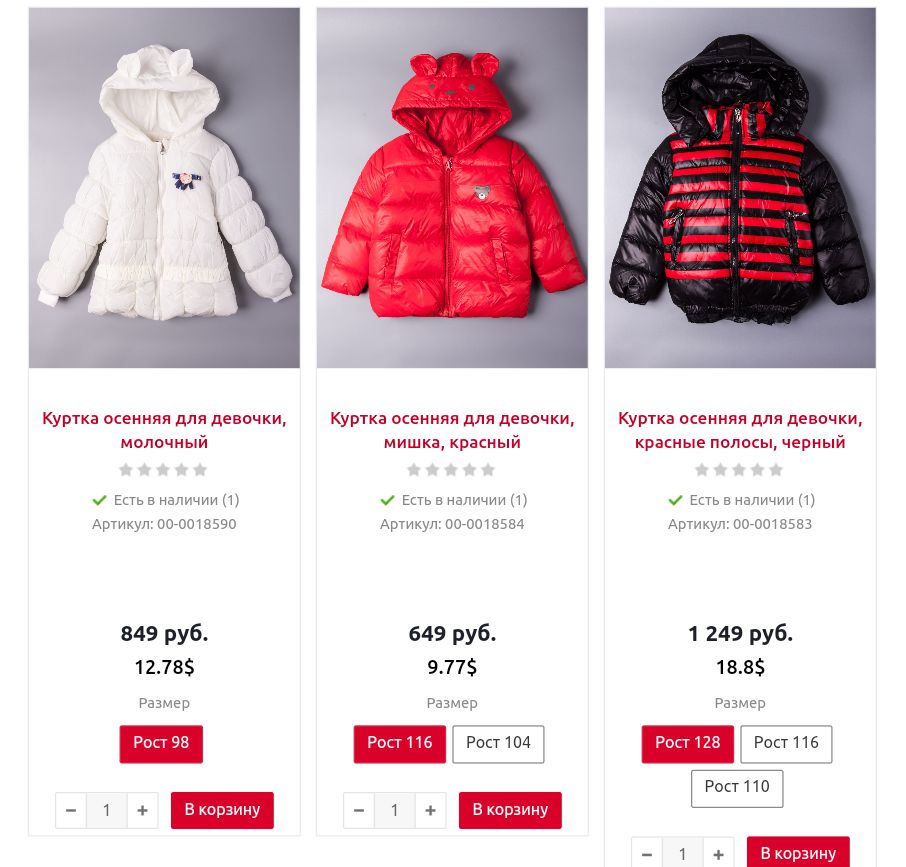Rate the white jacket using the star rating

(x=163, y=470)
